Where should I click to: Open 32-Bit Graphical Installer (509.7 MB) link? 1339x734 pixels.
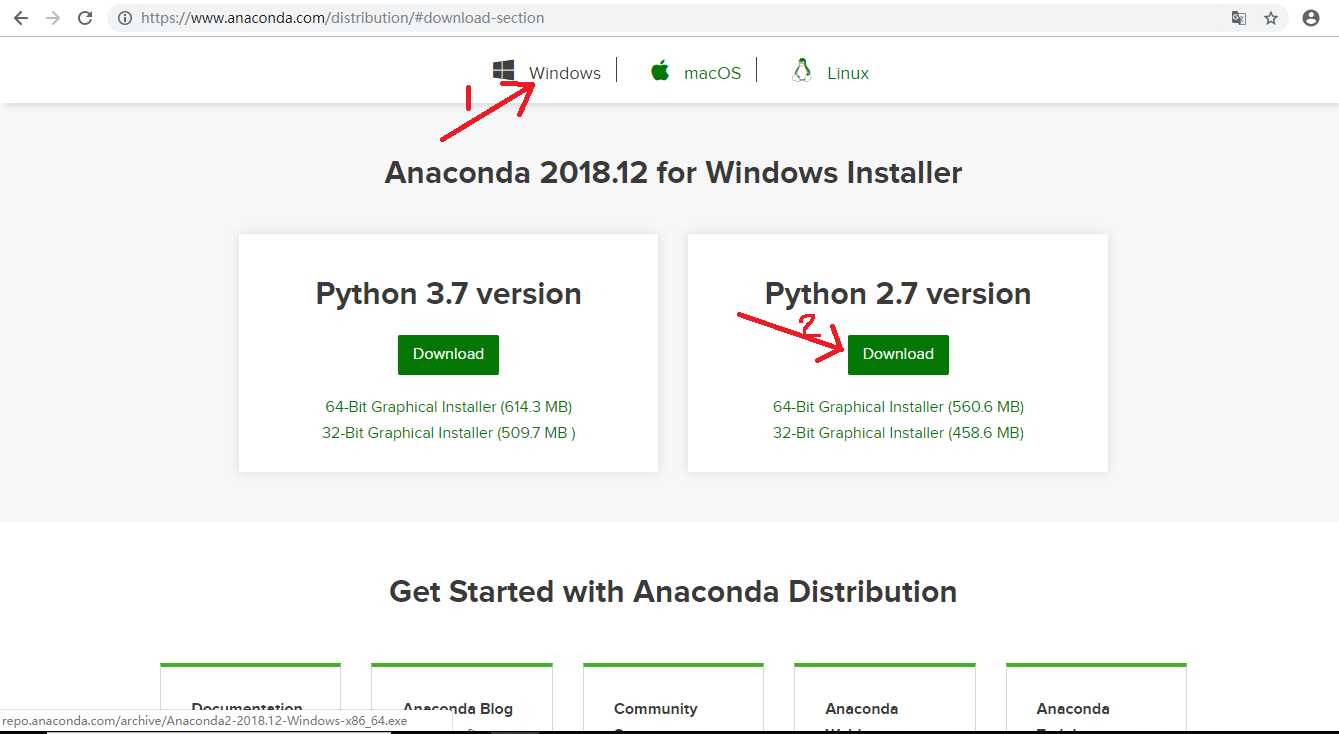[x=450, y=433]
